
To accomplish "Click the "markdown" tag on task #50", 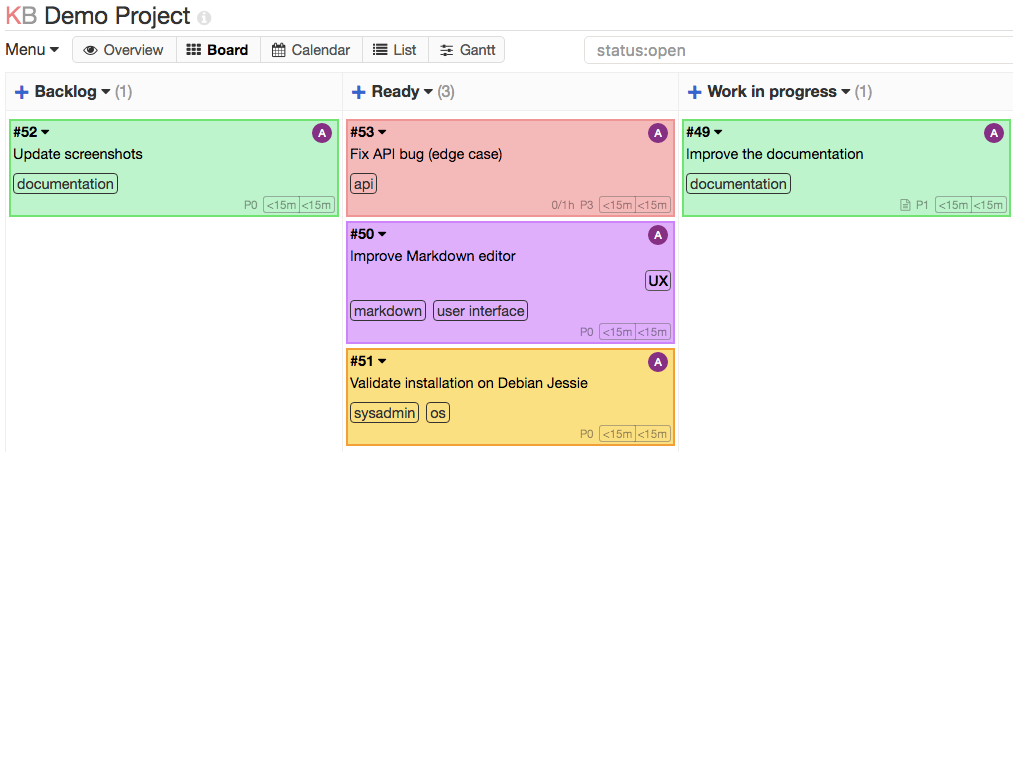I will click(388, 311).
